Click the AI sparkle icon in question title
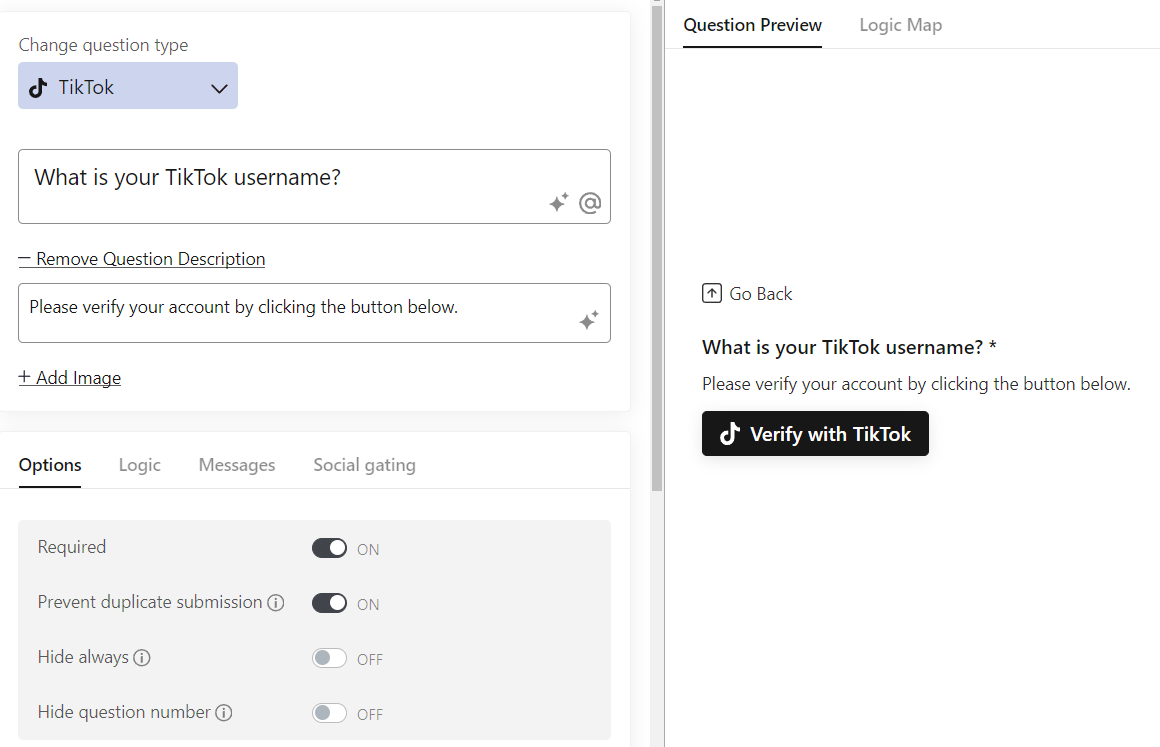This screenshot has width=1160, height=747. [559, 203]
